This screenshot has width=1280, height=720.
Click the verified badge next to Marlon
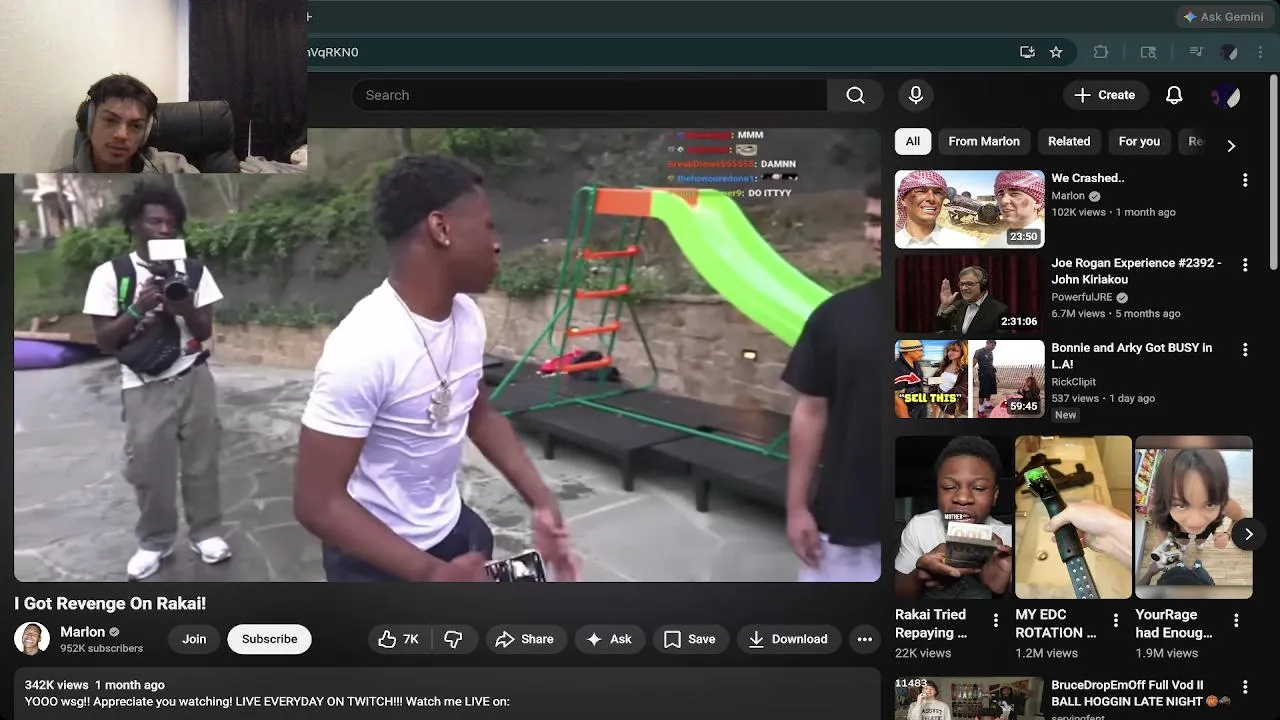pos(114,632)
